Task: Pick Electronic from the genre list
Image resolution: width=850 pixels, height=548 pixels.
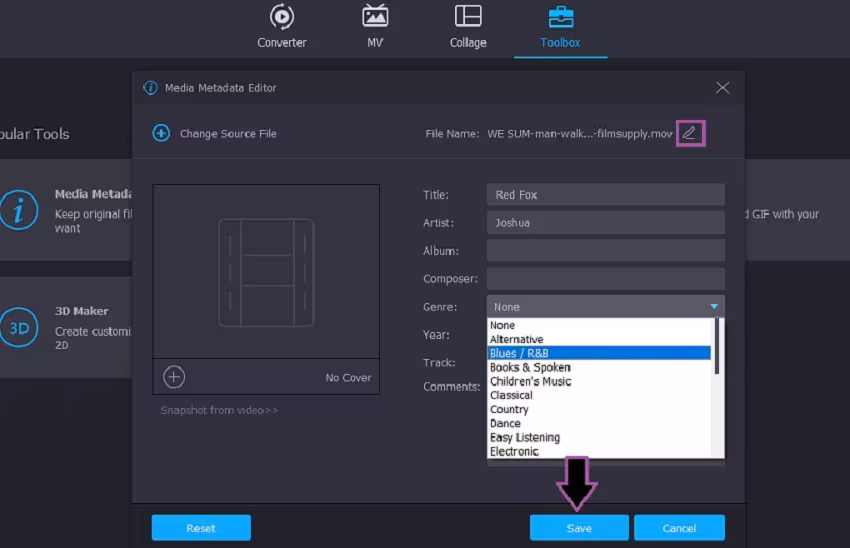Action: click(514, 452)
